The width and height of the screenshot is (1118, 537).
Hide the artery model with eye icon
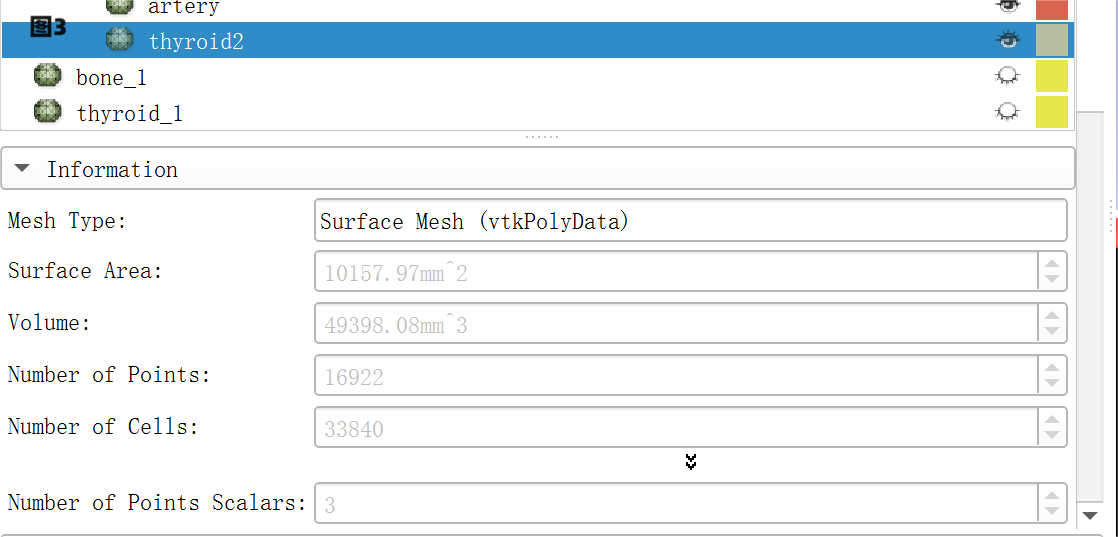(x=1008, y=6)
